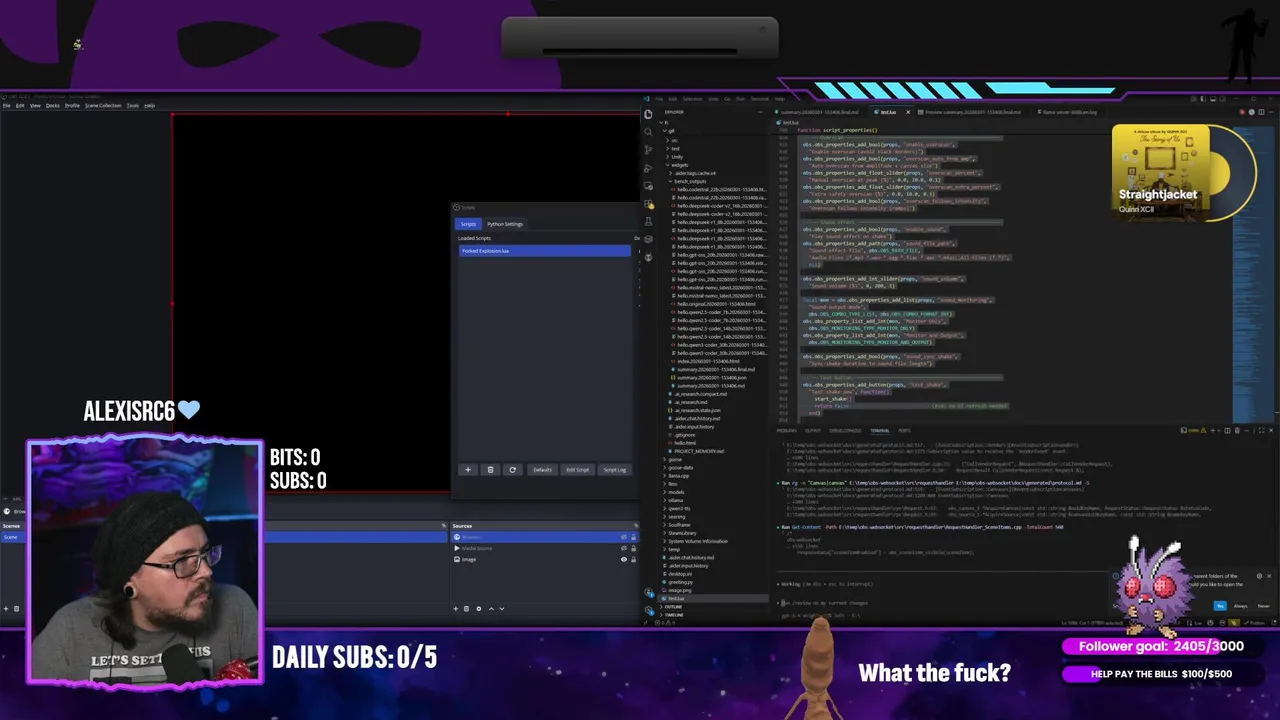Switch to the Python Settings tab
This screenshot has height=720, width=1280.
point(505,224)
